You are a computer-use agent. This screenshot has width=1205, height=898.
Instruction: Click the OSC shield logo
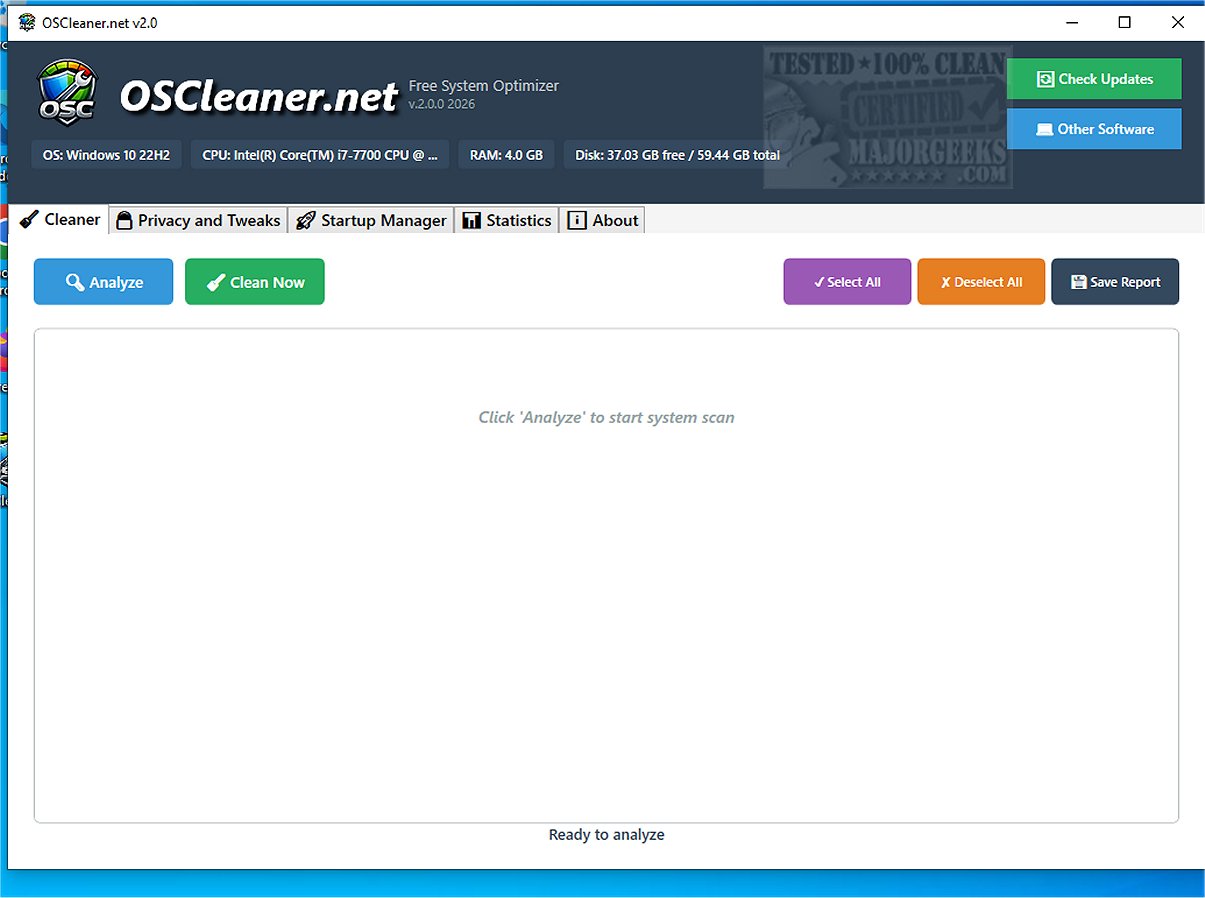[67, 91]
